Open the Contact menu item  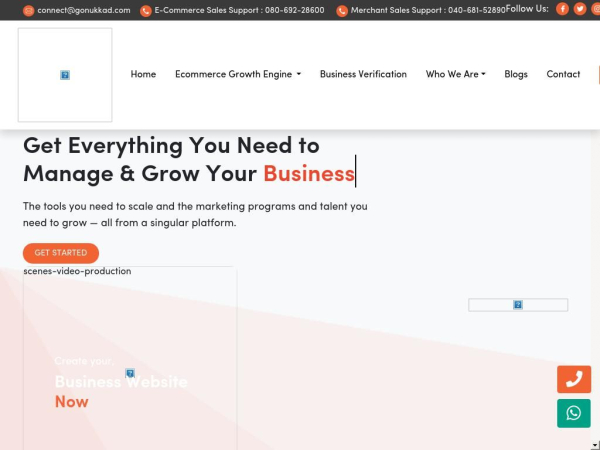(x=563, y=74)
